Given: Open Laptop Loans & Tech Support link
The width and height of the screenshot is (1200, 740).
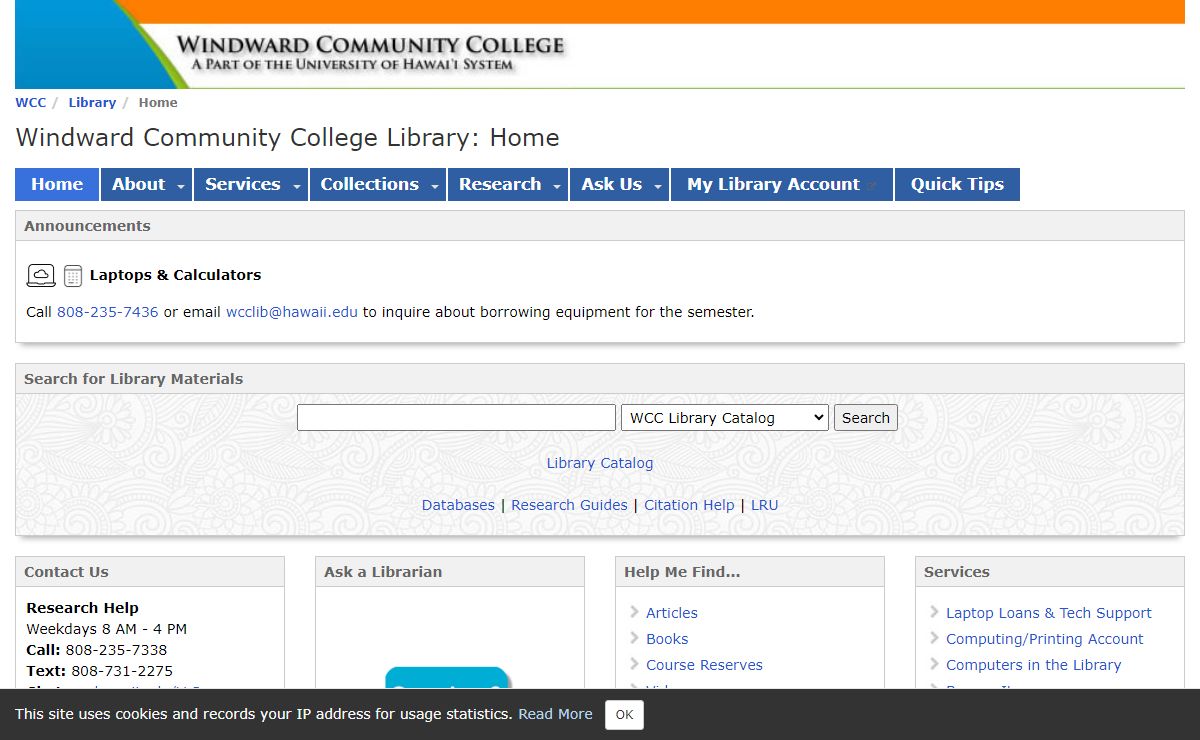Looking at the screenshot, I should click(1049, 613).
